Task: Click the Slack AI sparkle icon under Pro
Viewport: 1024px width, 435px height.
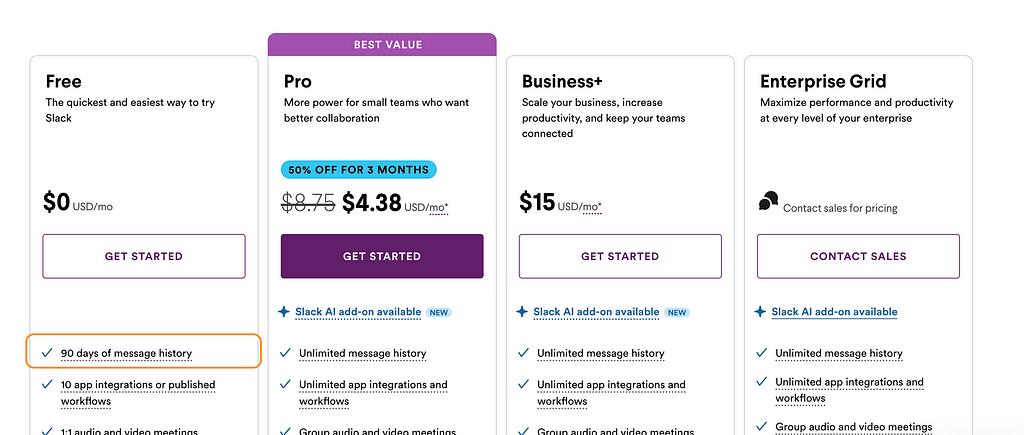Action: (284, 312)
